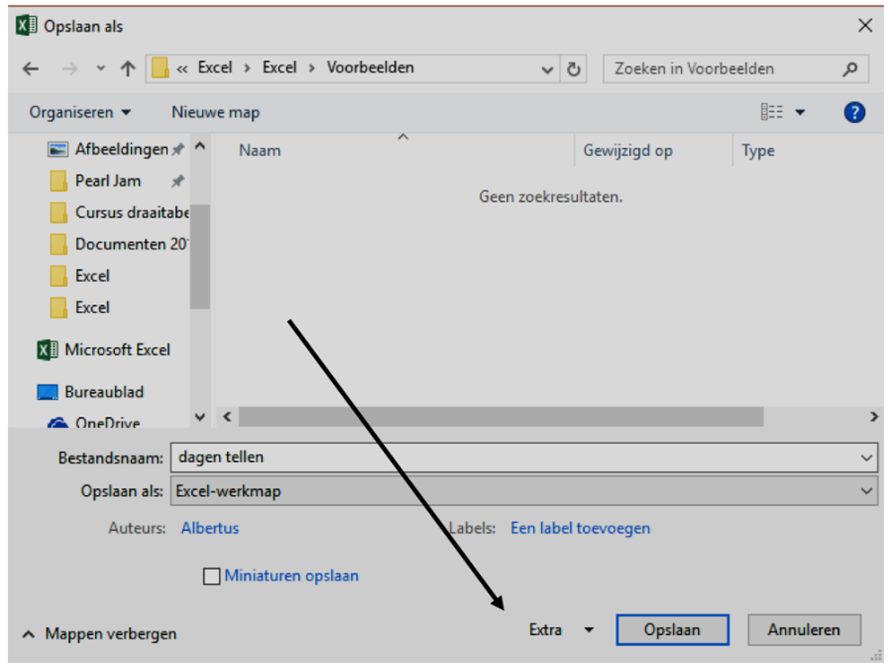Click the horizontal scrollbar in the file list

coord(500,416)
